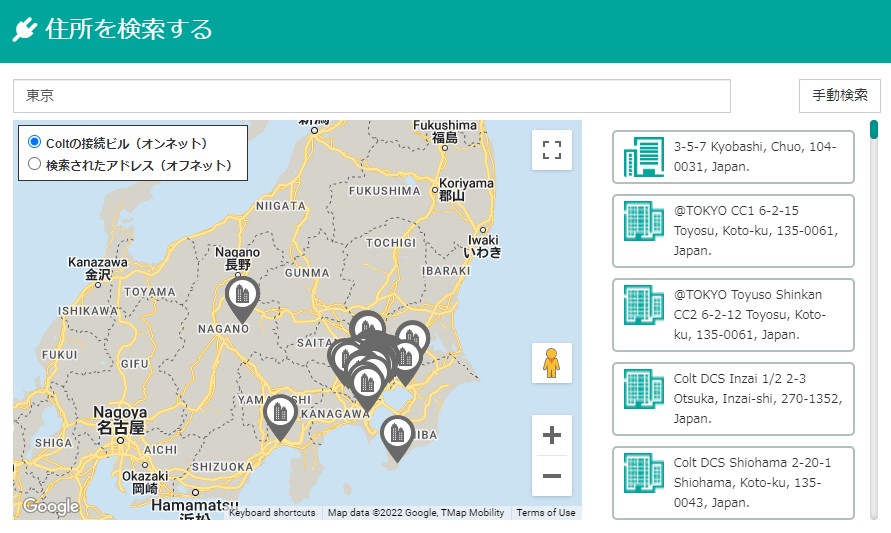Select the Colt on-net buildings radio button
This screenshot has height=533, width=891.
(x=34, y=142)
